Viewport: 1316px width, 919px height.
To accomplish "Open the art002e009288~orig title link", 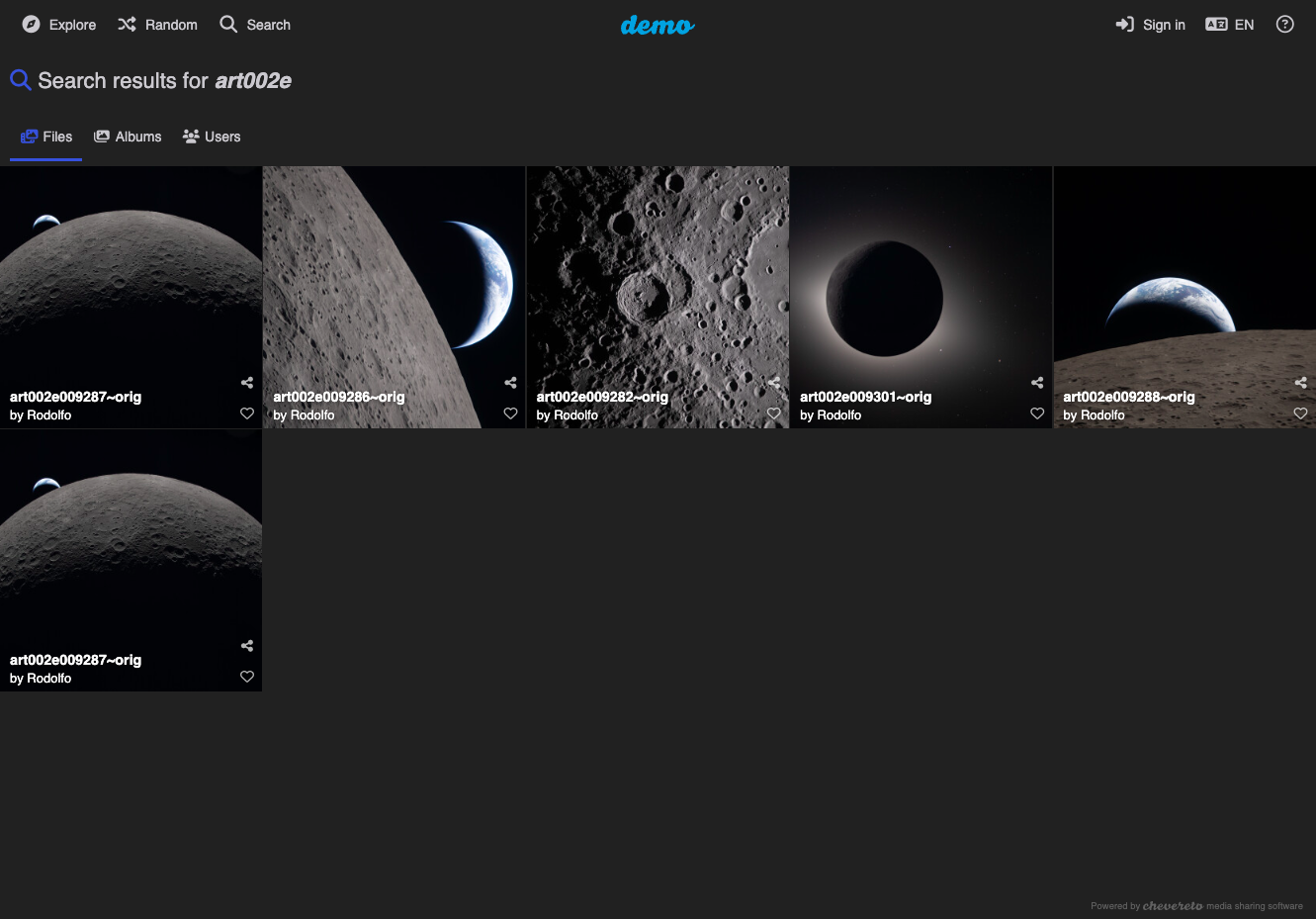I will pos(1129,397).
